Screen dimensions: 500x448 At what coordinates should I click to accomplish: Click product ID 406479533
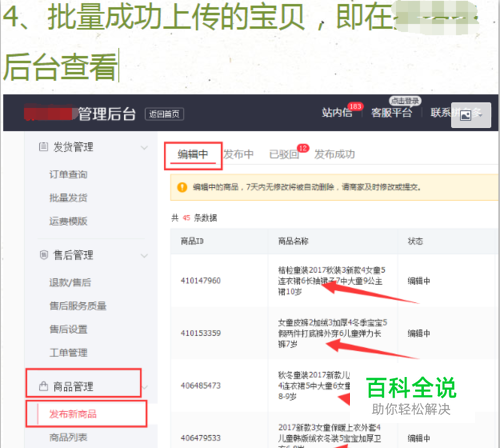(x=201, y=438)
